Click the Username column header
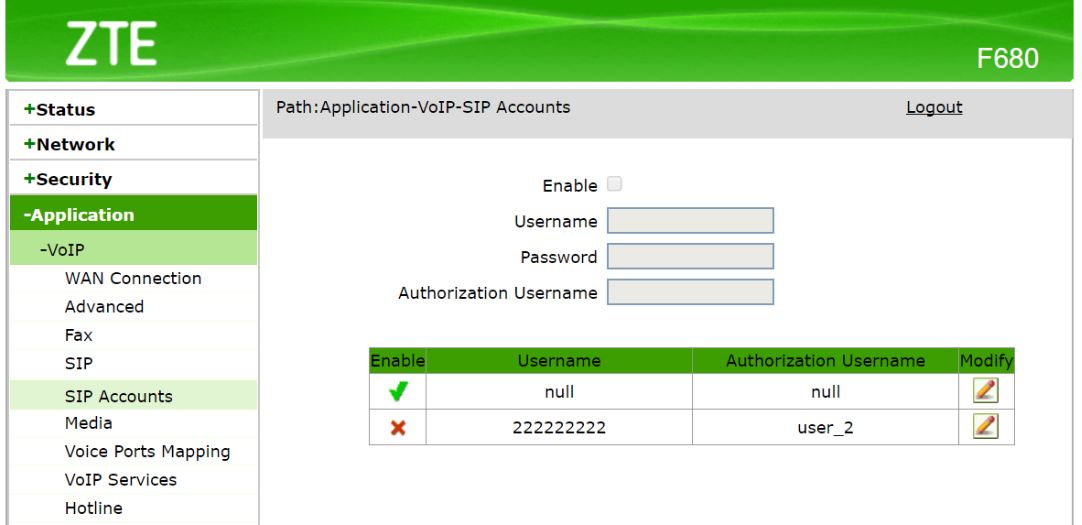The image size is (1082, 525). coord(559,360)
